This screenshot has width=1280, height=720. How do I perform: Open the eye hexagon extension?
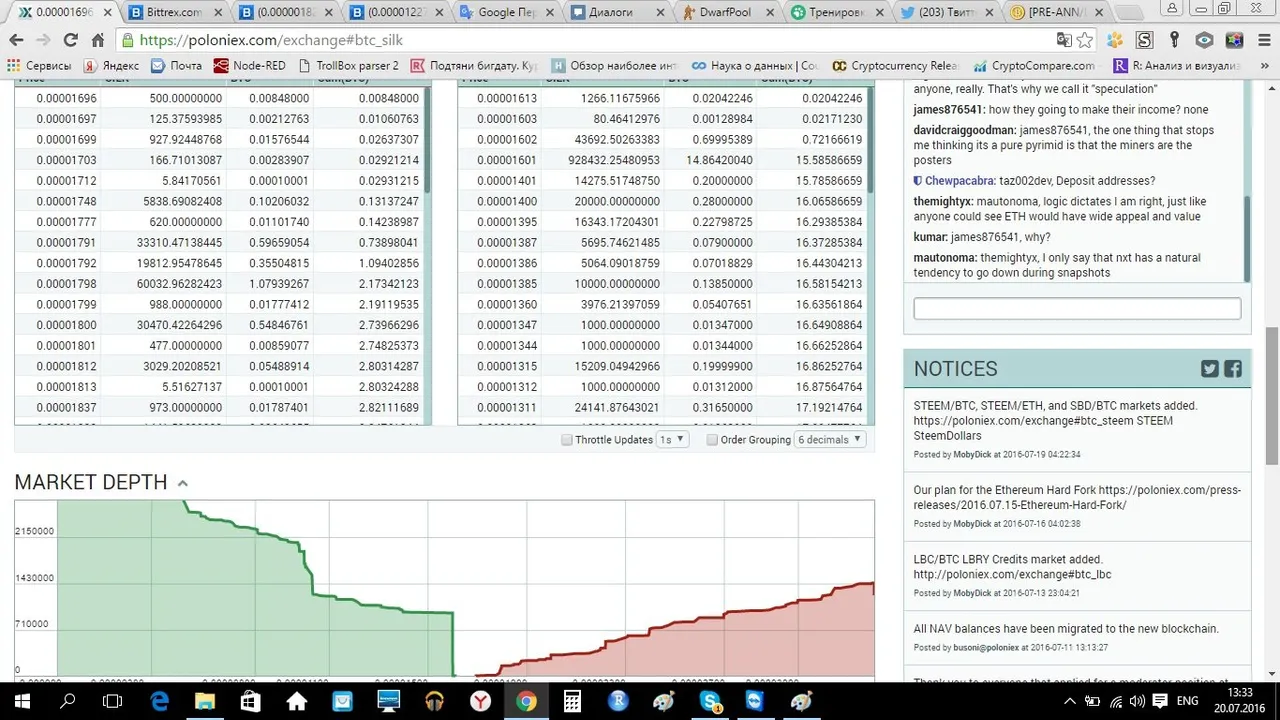[x=1205, y=40]
